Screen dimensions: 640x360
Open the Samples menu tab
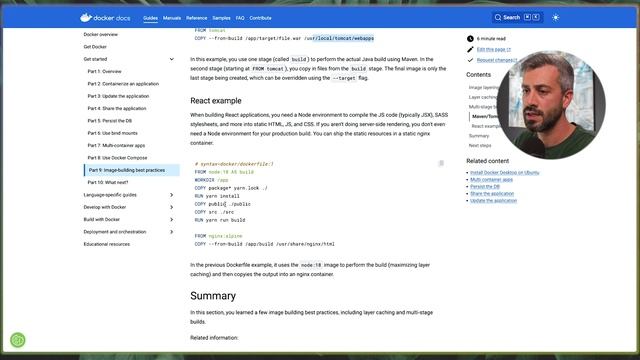tap(221, 18)
